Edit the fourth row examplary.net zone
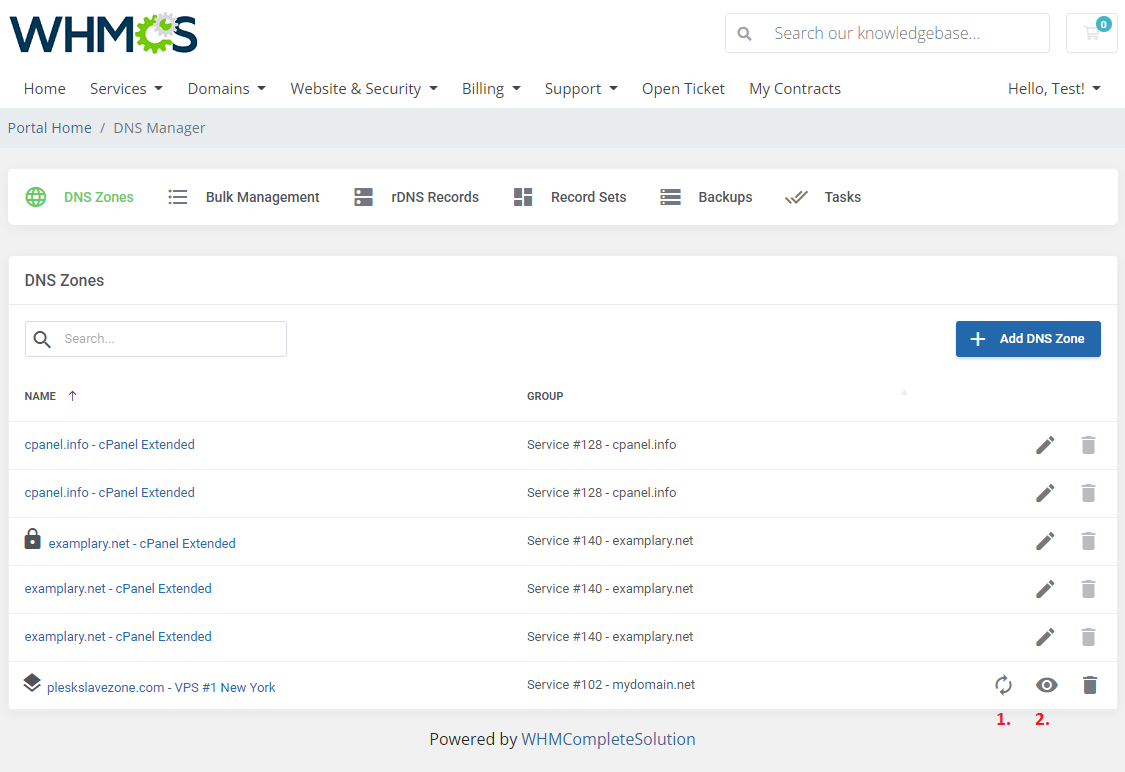Screen dimensions: 1125x772 click(x=1045, y=589)
